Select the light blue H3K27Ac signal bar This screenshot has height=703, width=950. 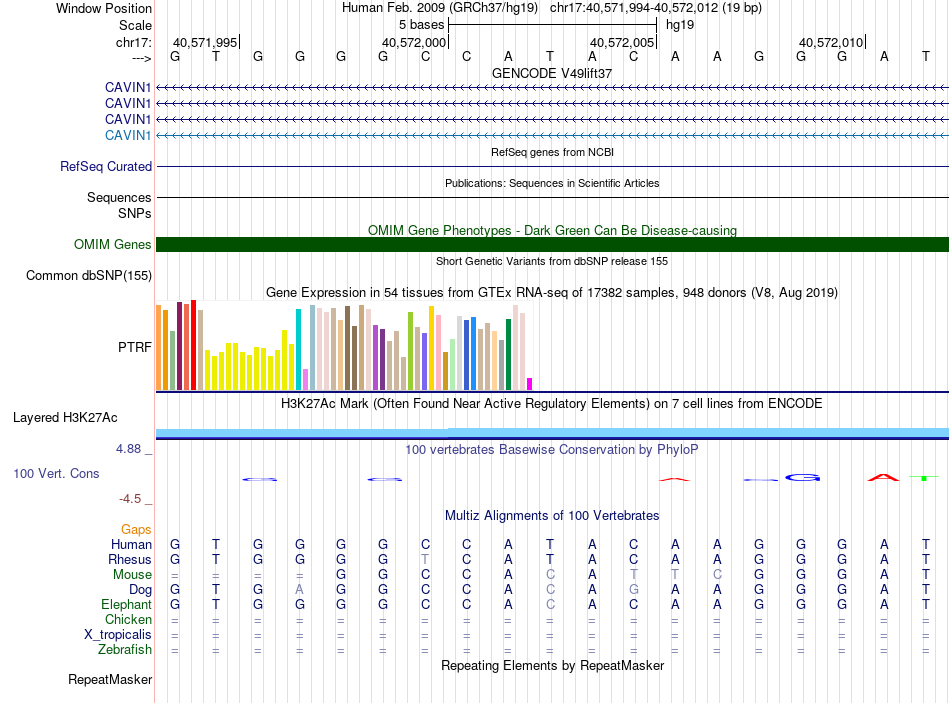[552, 432]
